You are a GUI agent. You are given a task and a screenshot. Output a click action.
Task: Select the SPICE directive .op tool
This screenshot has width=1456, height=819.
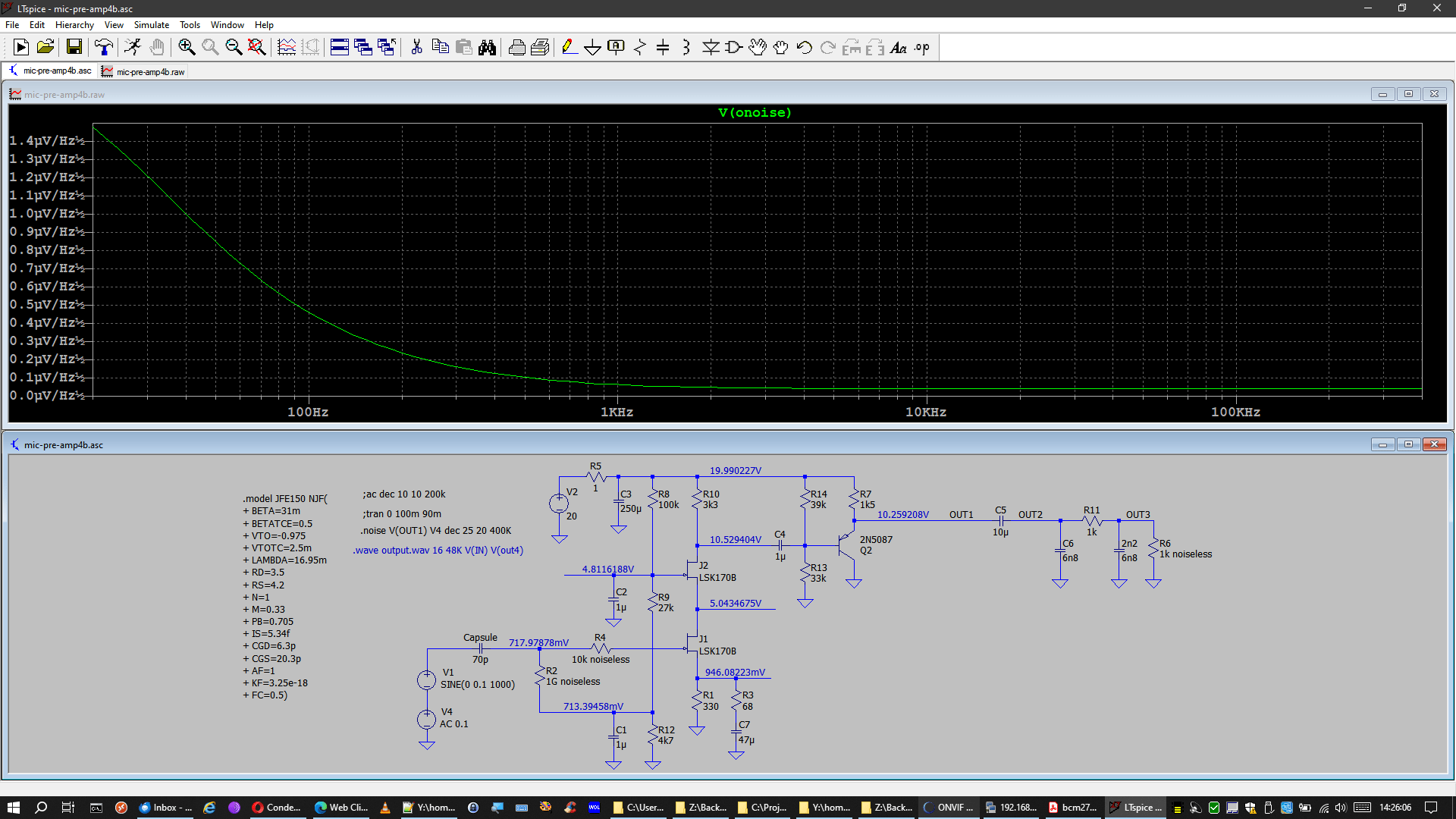click(x=922, y=47)
